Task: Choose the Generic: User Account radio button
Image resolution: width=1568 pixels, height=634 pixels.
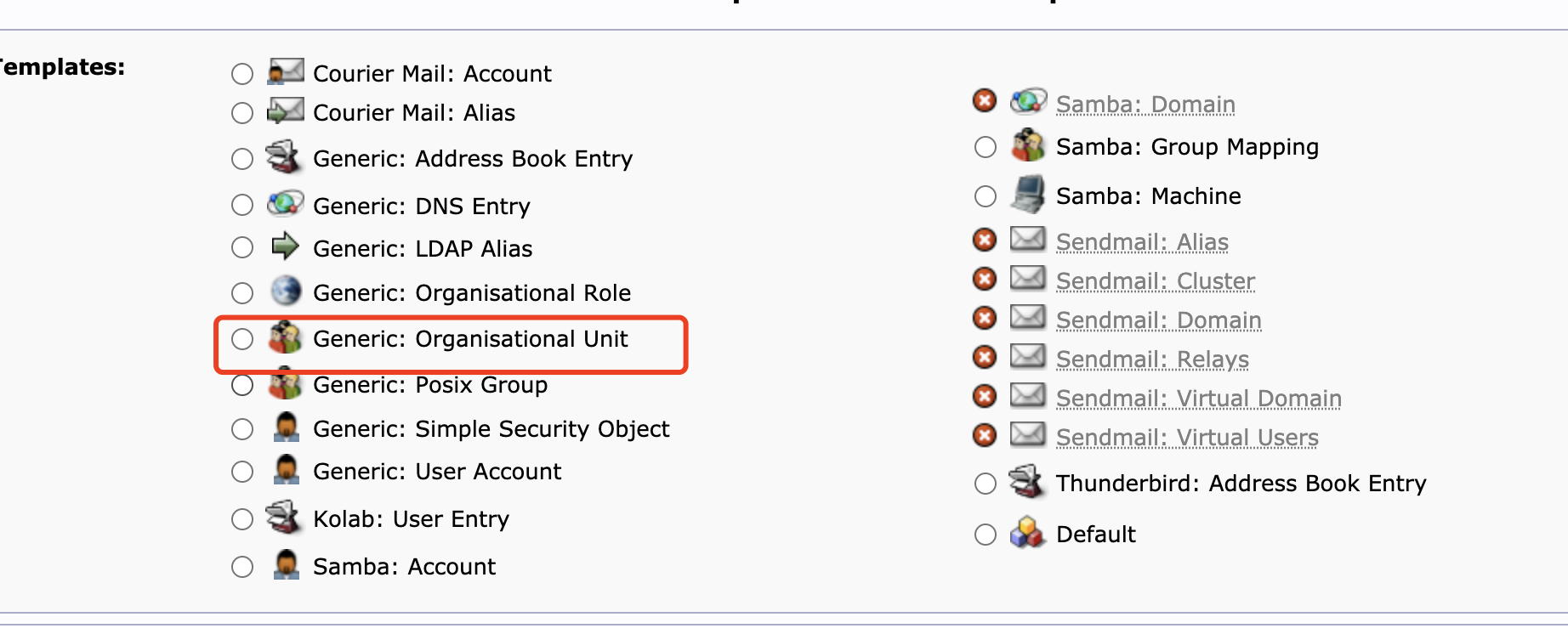Action: (x=242, y=472)
